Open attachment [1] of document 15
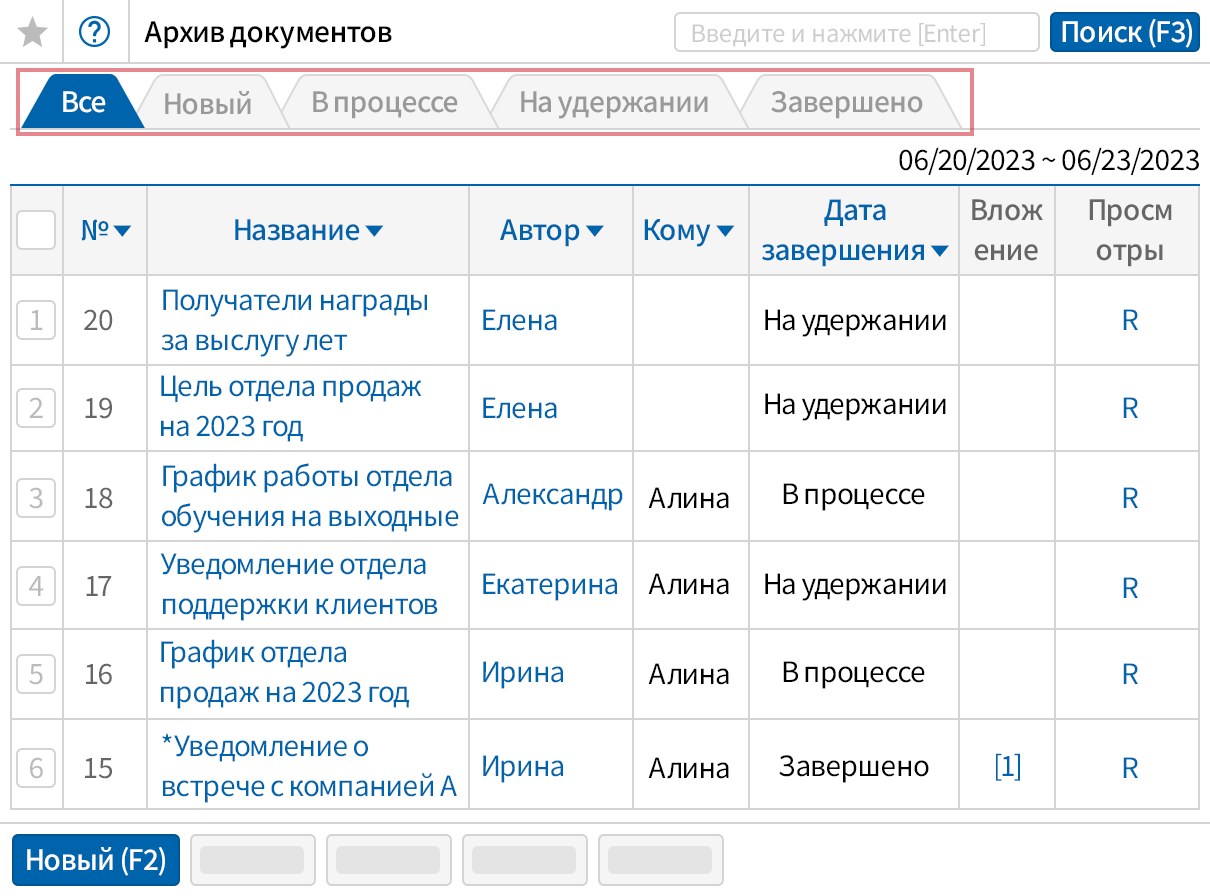 [1007, 766]
